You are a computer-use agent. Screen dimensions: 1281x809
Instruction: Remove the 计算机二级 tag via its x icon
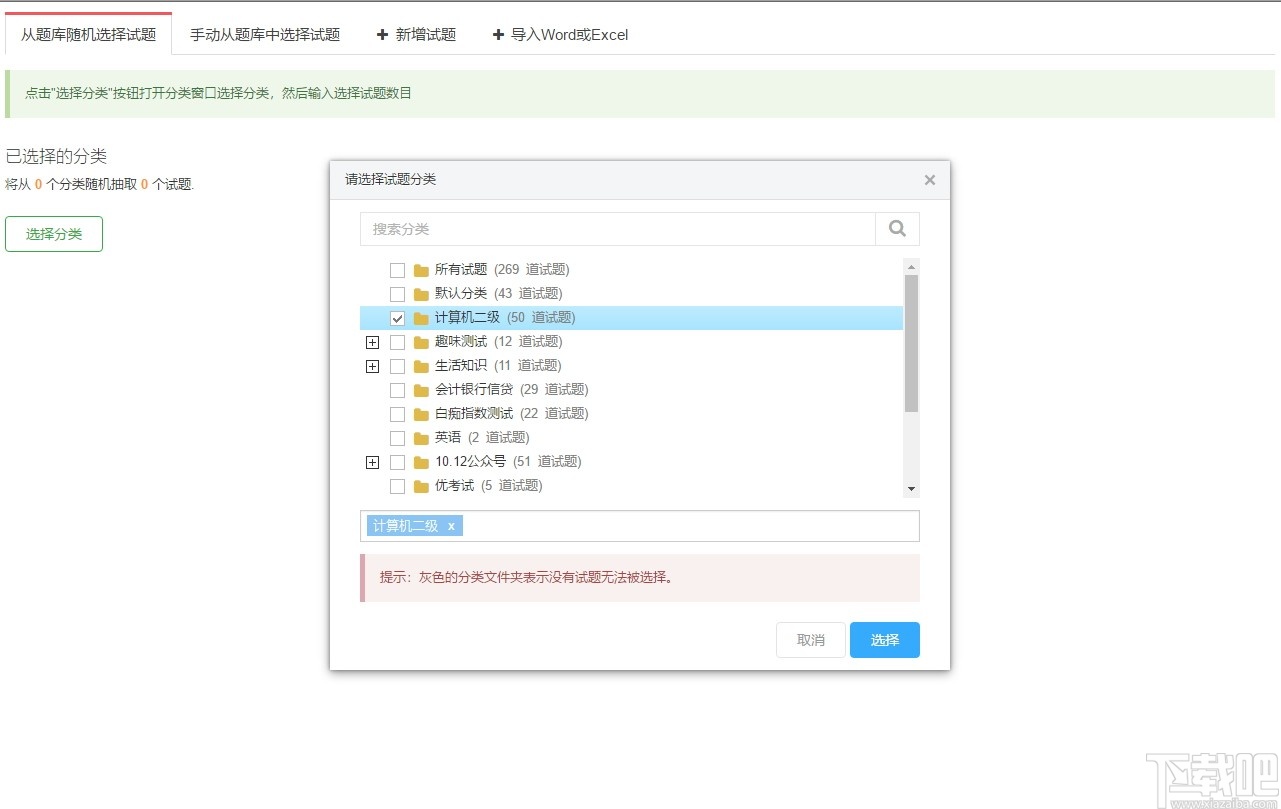[x=452, y=525]
